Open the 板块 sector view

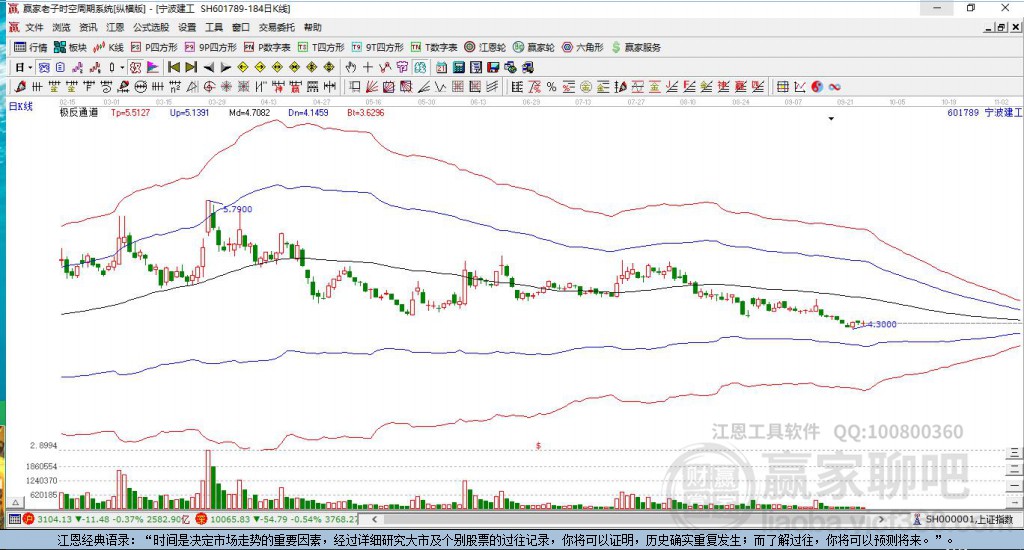click(70, 47)
